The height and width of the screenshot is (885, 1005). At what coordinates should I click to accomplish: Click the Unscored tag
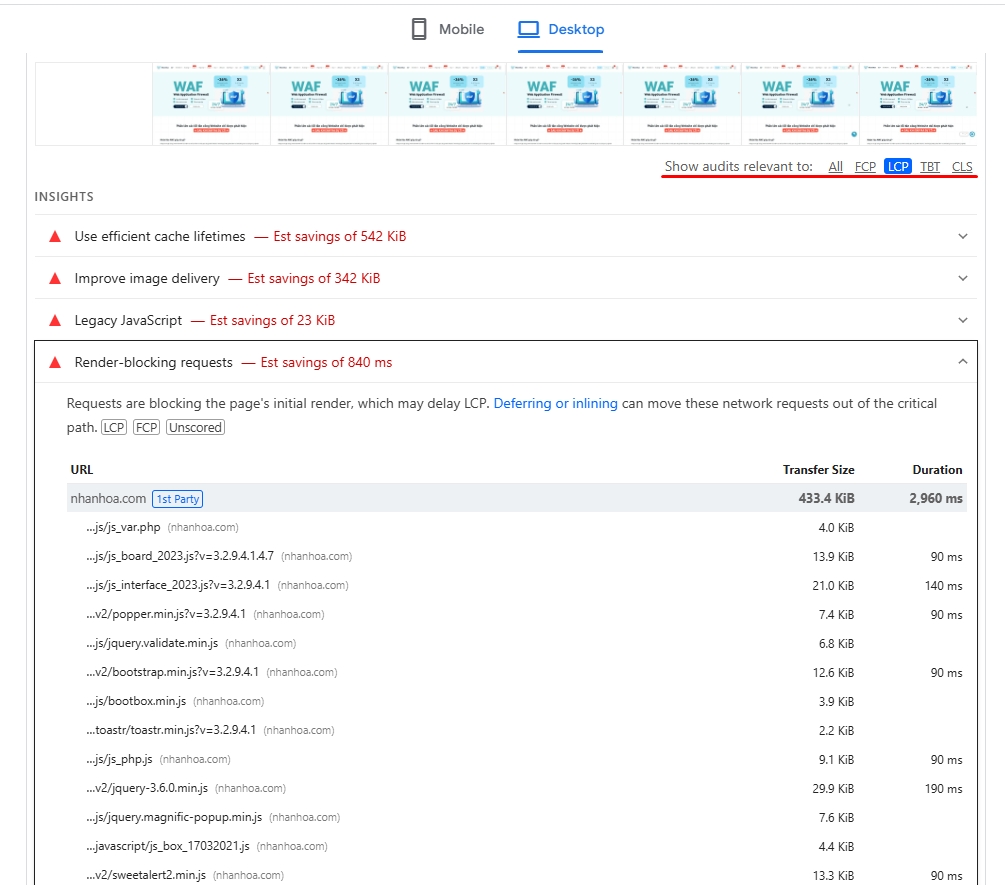pos(195,427)
